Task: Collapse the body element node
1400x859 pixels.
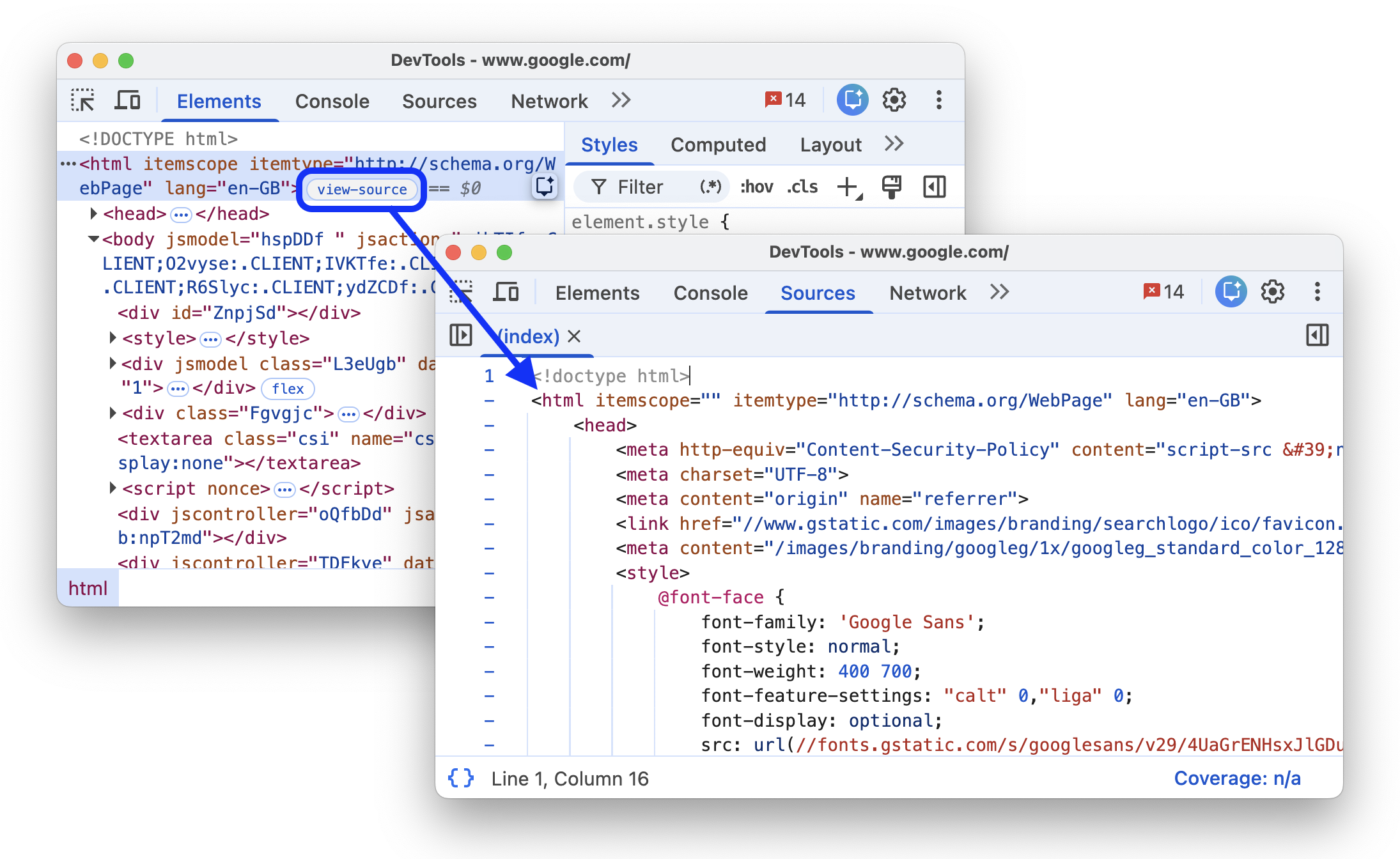Action: [x=93, y=239]
